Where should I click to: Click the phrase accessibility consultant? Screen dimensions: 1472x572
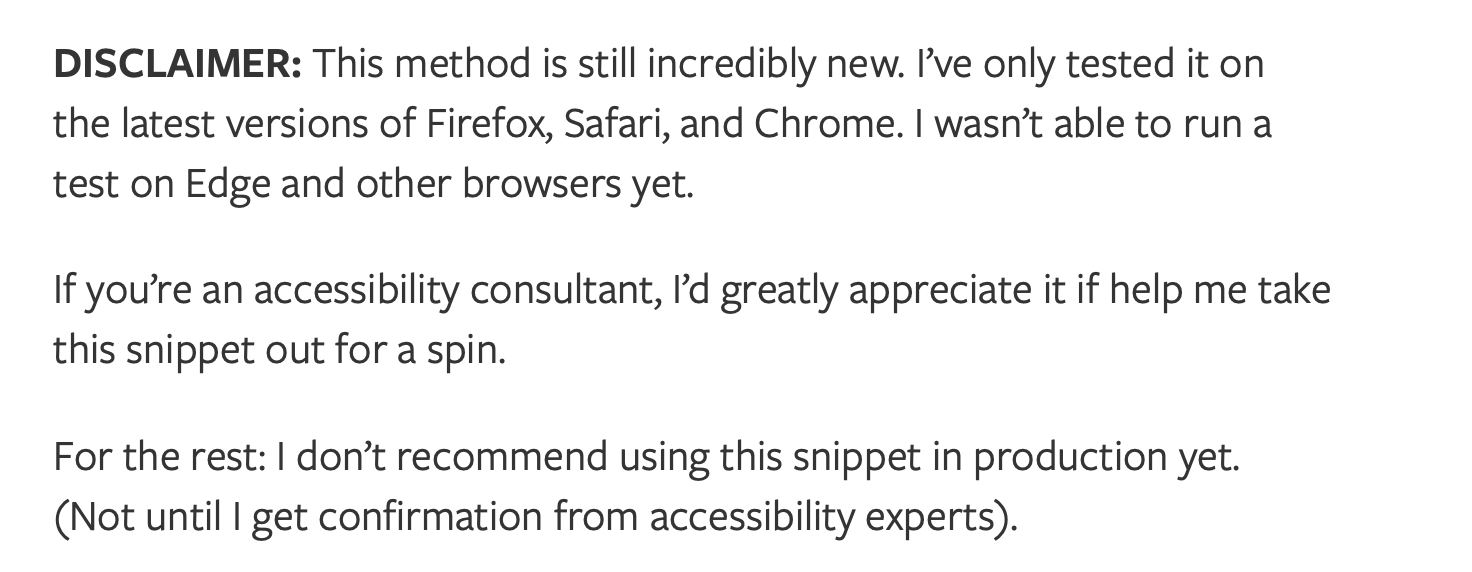(460, 291)
